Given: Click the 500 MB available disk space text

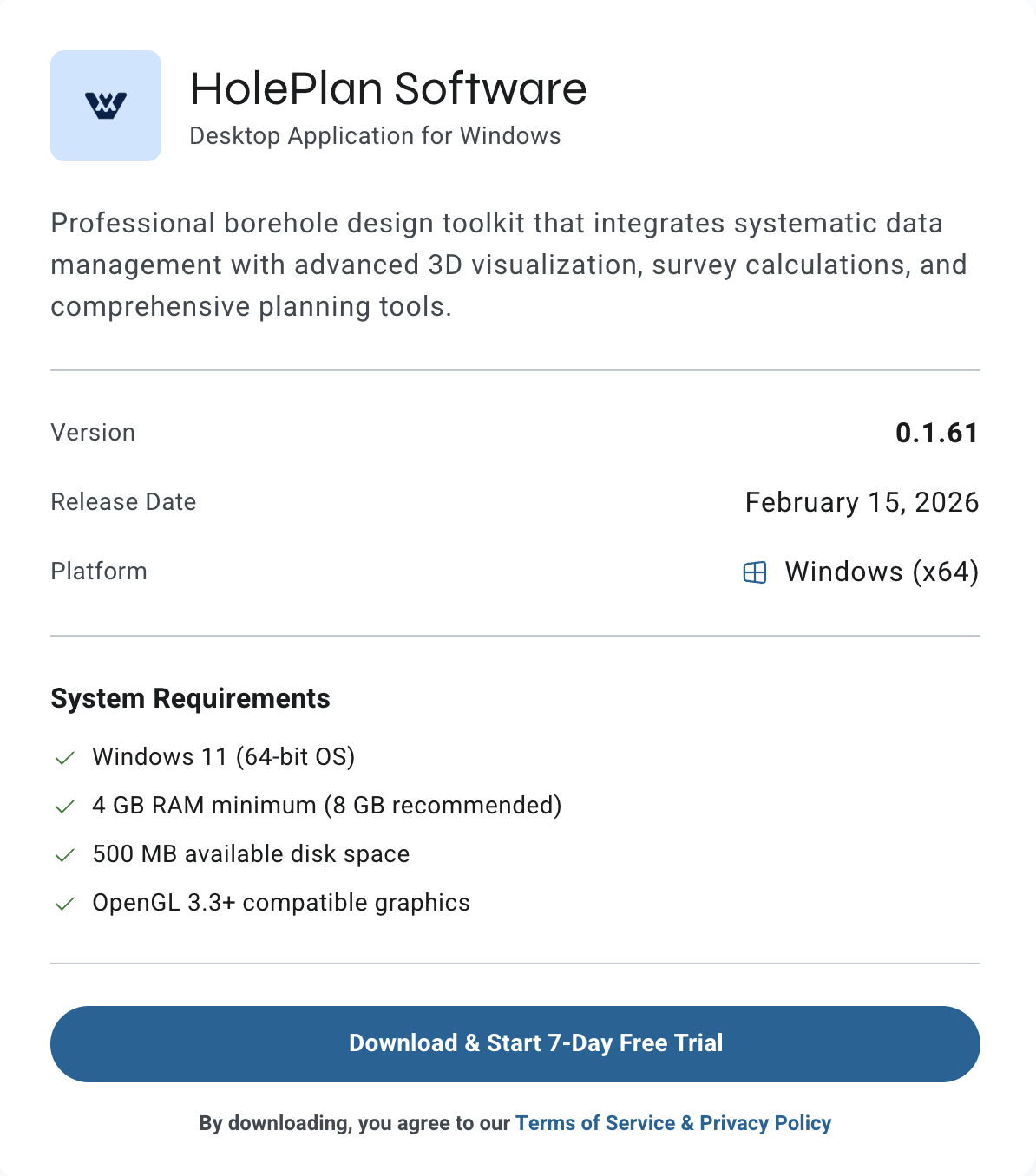Looking at the screenshot, I should [251, 854].
